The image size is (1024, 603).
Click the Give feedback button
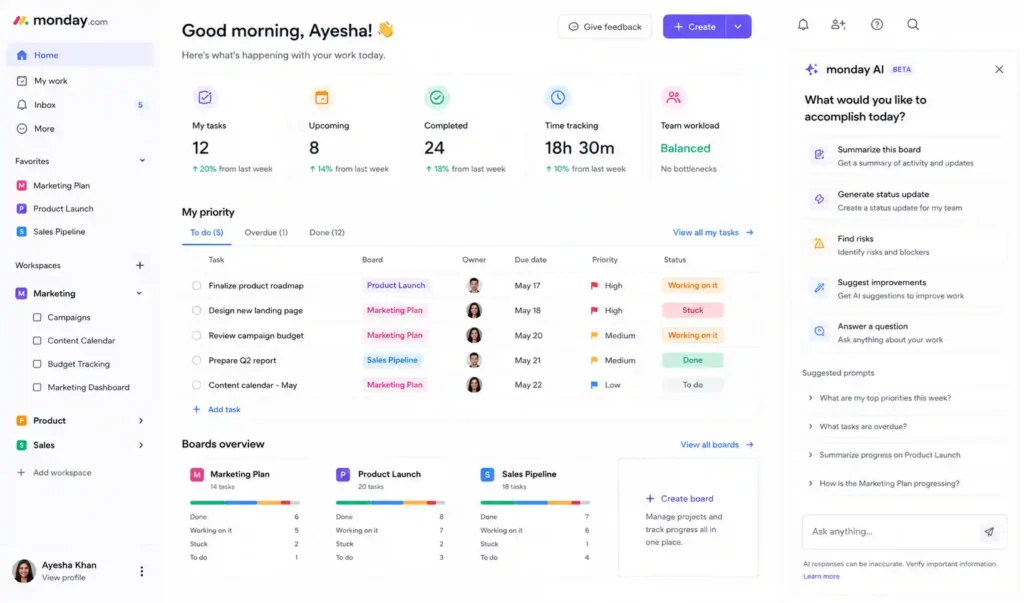pos(605,27)
